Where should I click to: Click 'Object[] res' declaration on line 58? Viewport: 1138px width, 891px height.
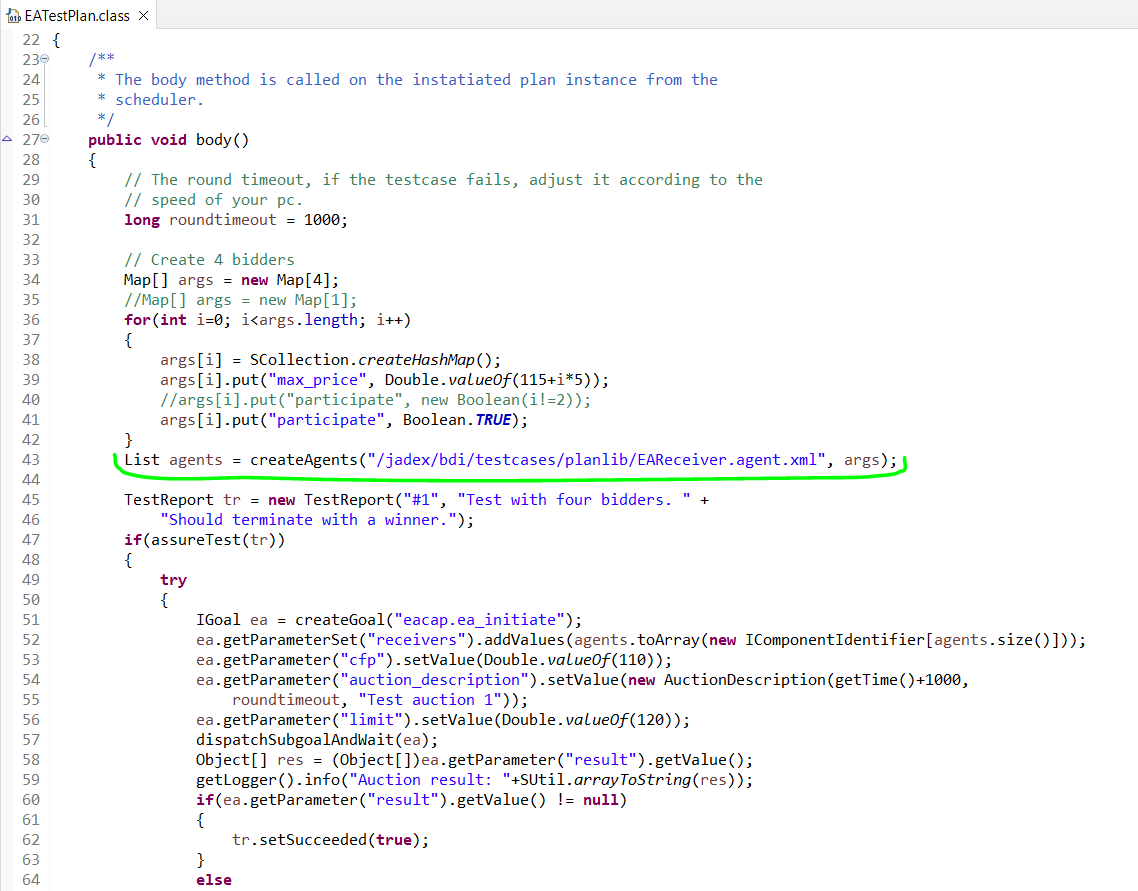250,760
